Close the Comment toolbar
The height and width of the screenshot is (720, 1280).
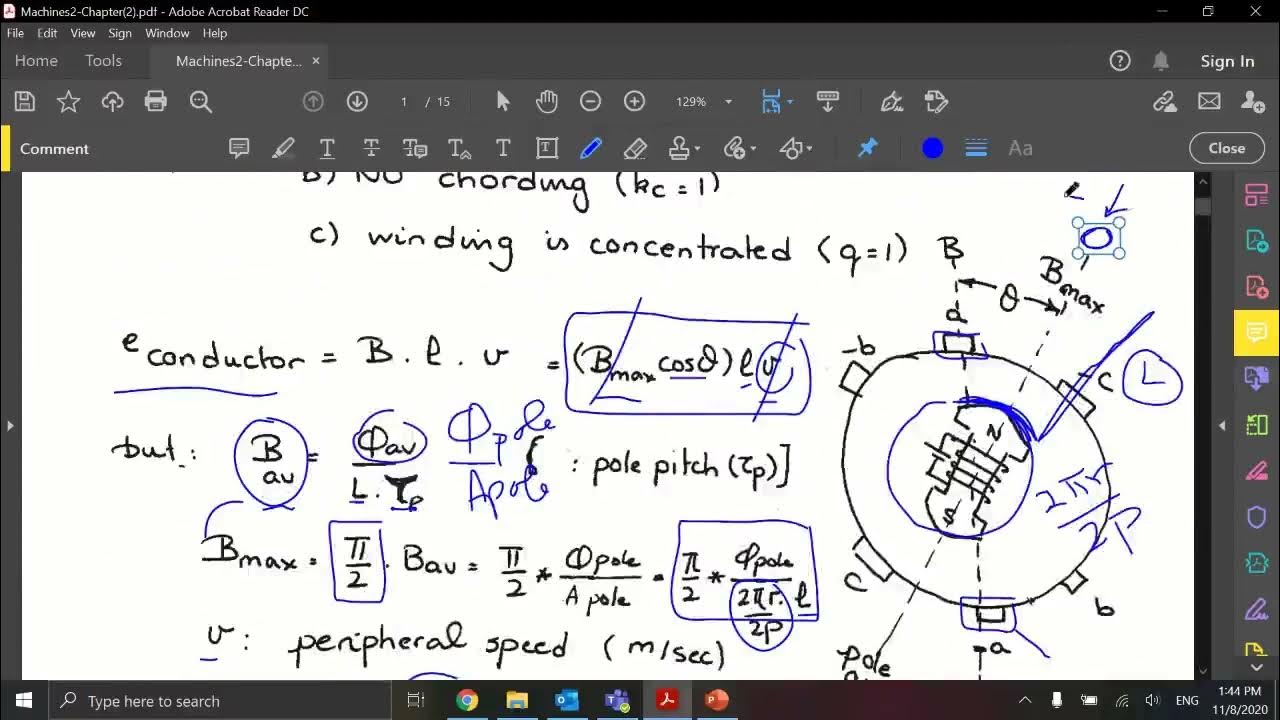[1227, 148]
